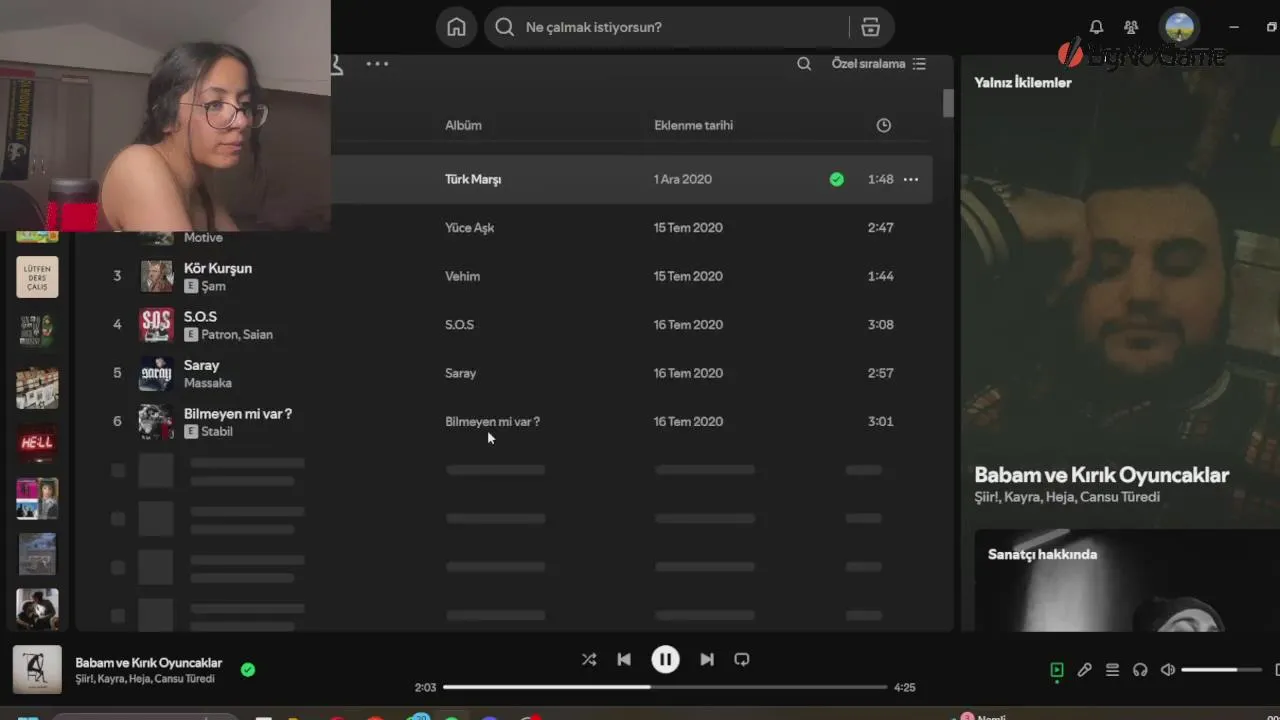
Task: Click the Eklenme tarihi column header
Action: click(693, 125)
